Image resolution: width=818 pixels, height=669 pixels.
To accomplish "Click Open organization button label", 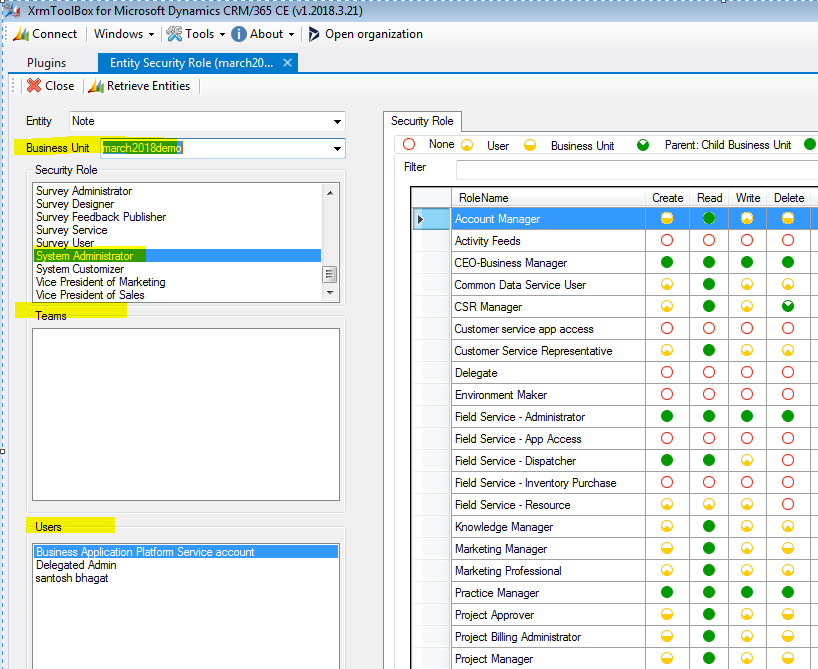I will [374, 34].
